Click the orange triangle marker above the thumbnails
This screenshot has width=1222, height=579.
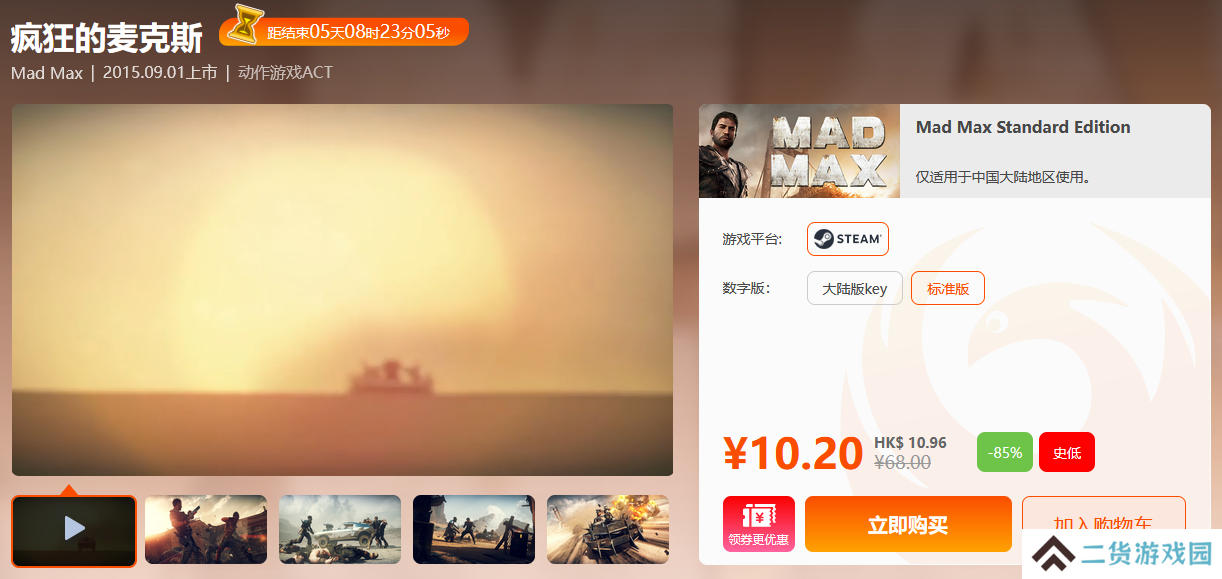[68, 489]
